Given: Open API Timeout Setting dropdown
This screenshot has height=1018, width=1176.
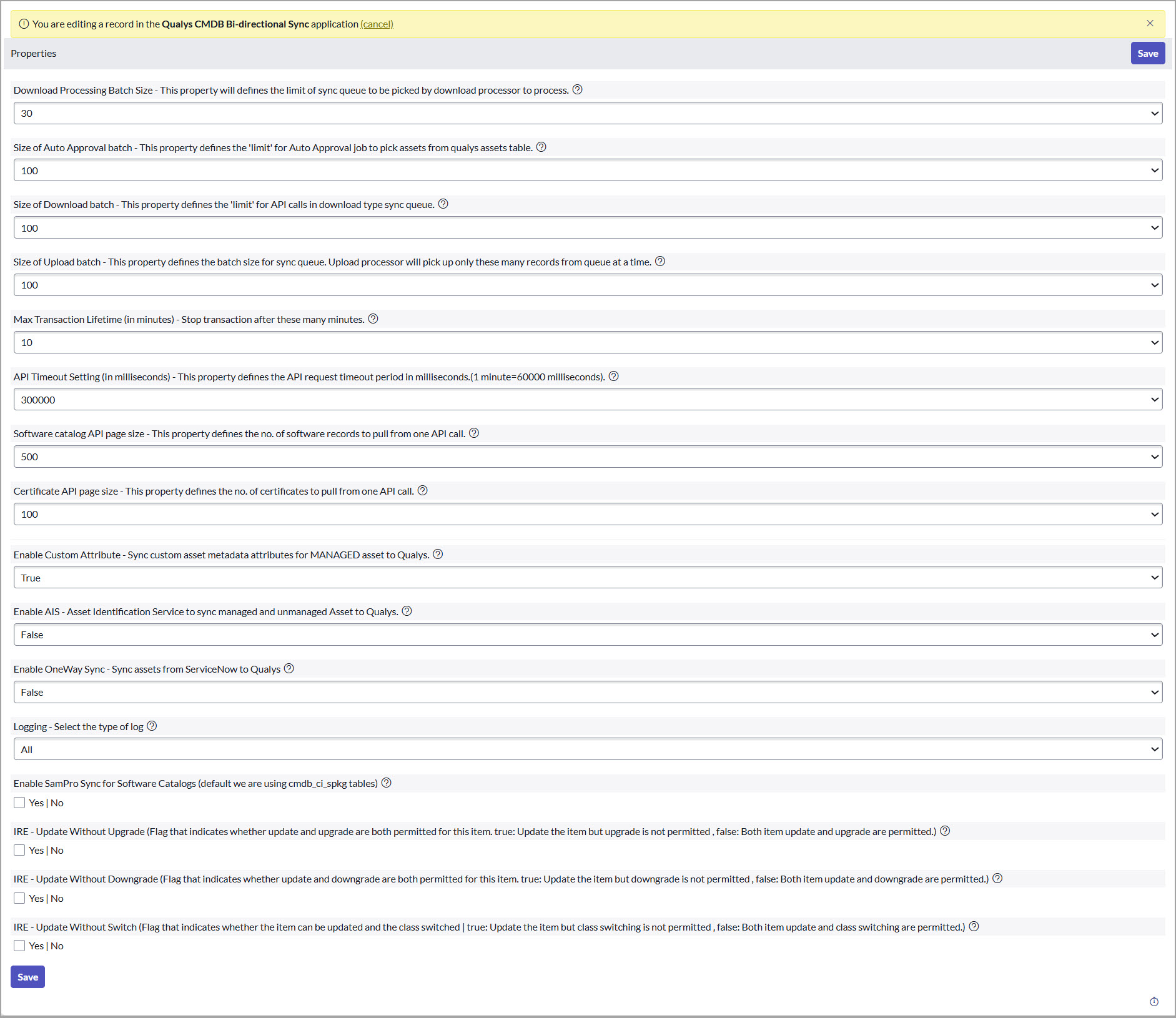Looking at the screenshot, I should [588, 400].
